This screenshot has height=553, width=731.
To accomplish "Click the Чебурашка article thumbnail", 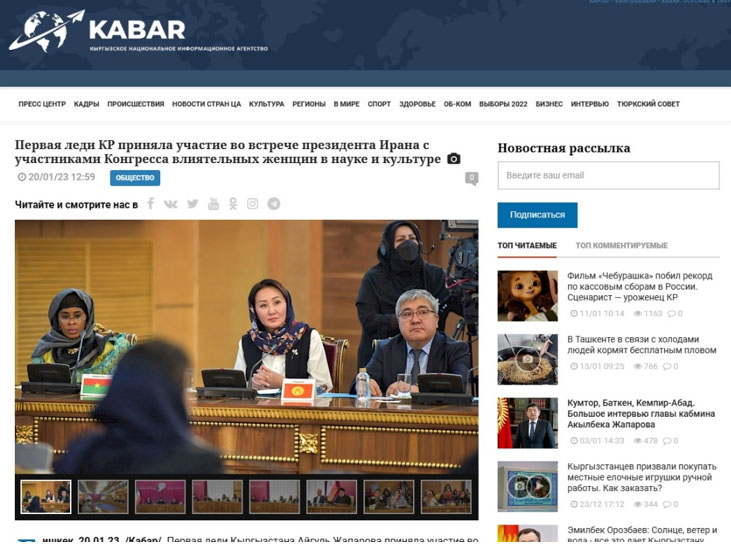I will point(527,296).
